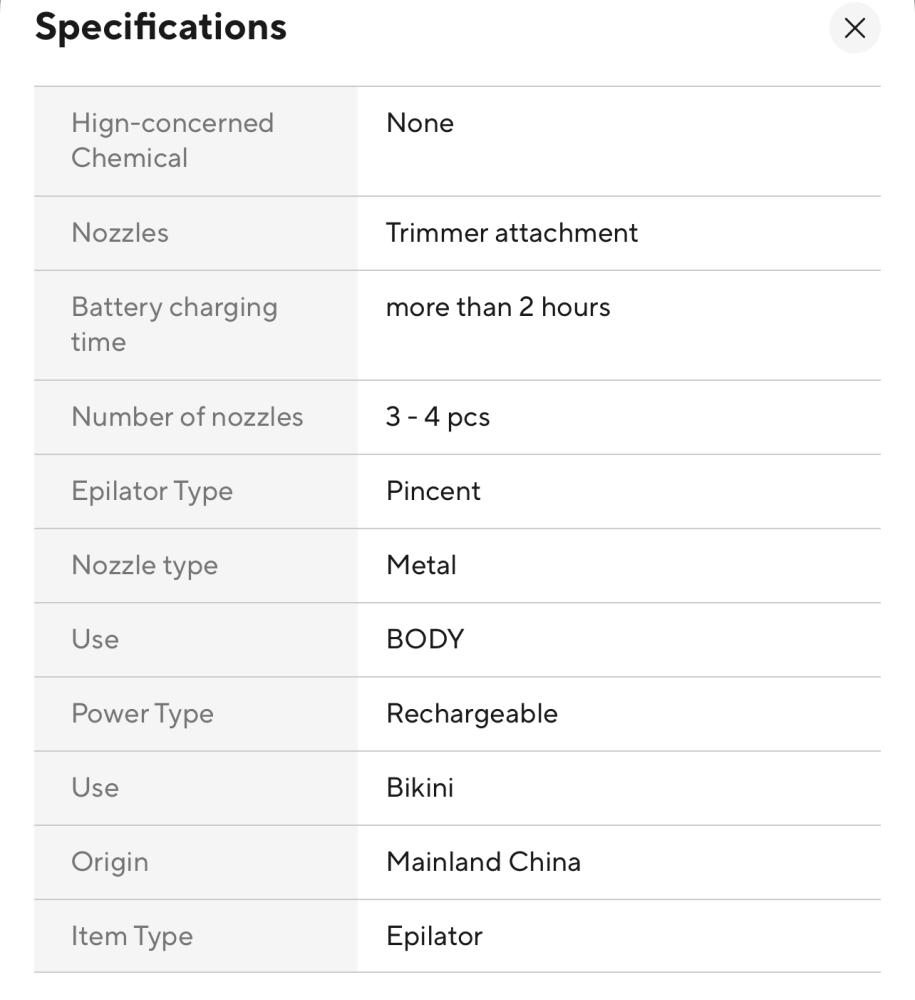Click the Power Type label

[x=142, y=713]
